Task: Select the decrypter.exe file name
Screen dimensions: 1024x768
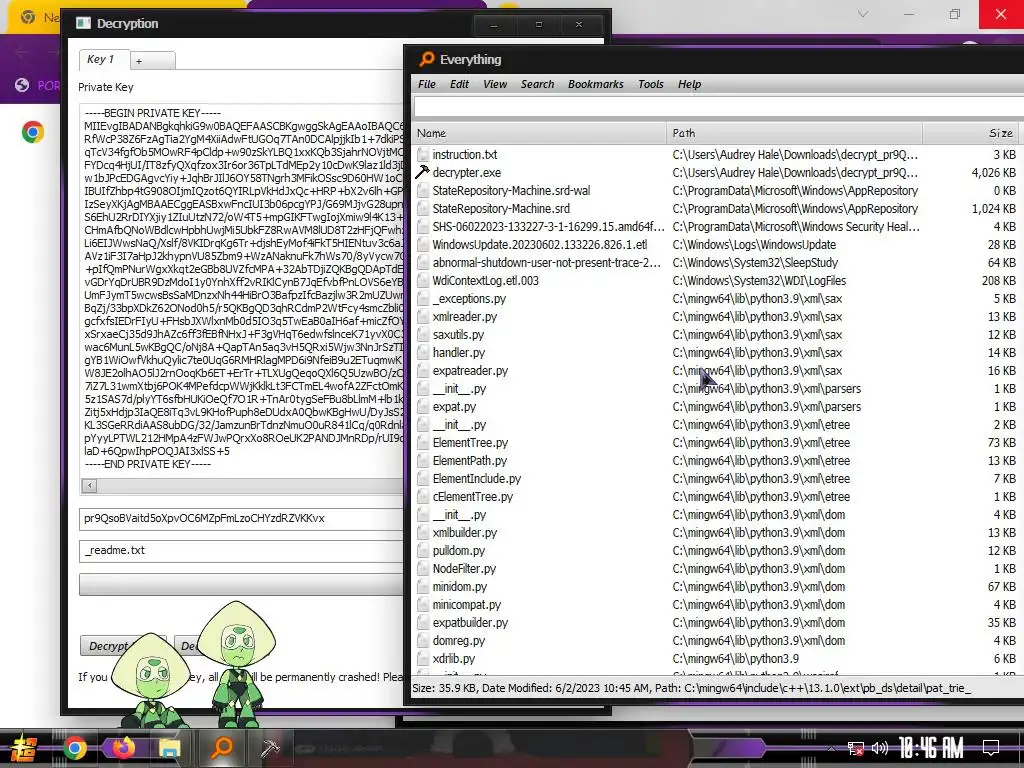Action: coord(466,172)
